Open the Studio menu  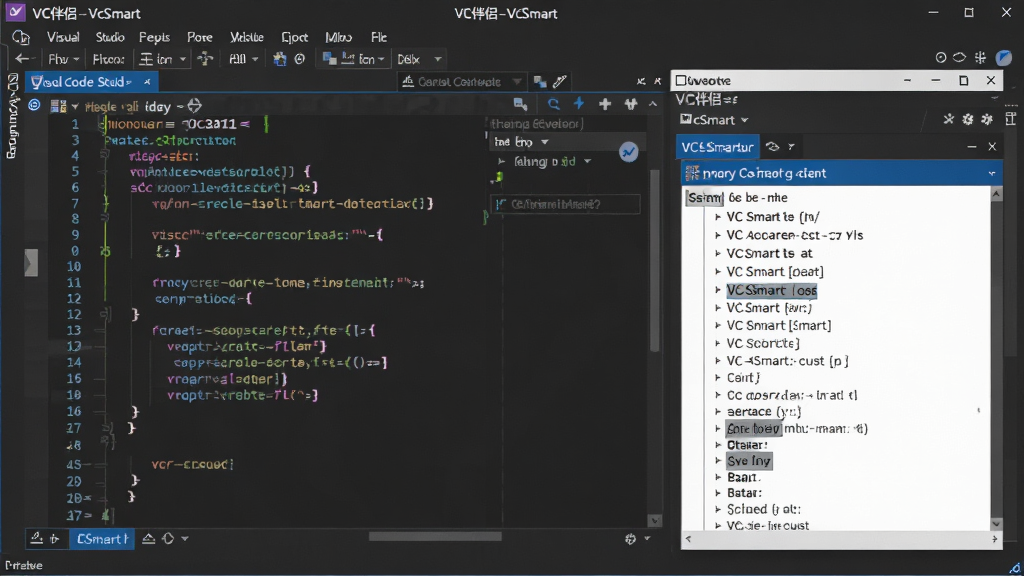pos(110,37)
